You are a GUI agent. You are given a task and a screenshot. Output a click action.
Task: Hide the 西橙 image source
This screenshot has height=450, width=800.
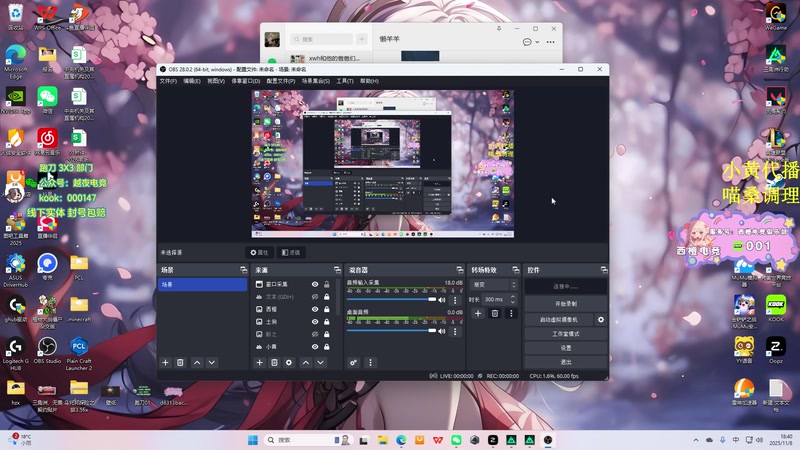pos(315,309)
